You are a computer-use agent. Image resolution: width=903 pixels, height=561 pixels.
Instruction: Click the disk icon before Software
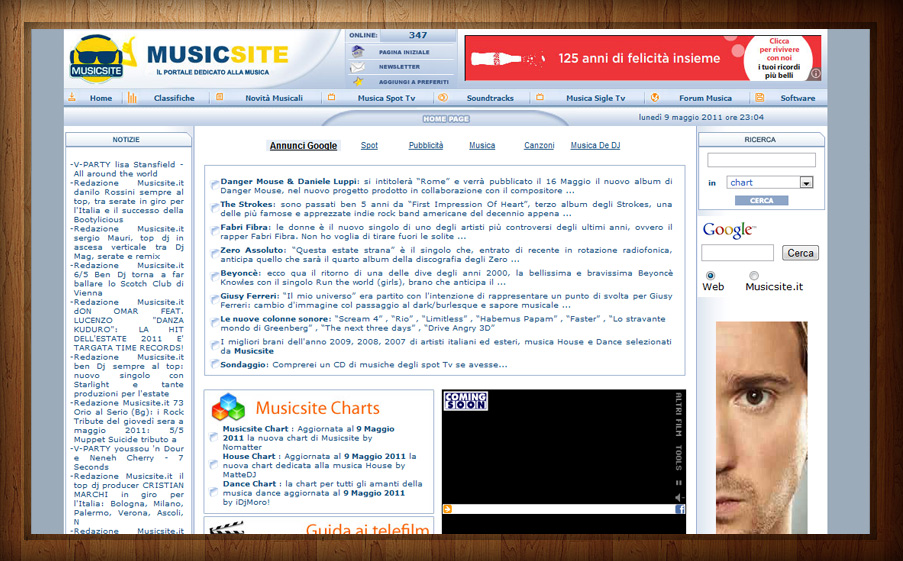pos(760,97)
